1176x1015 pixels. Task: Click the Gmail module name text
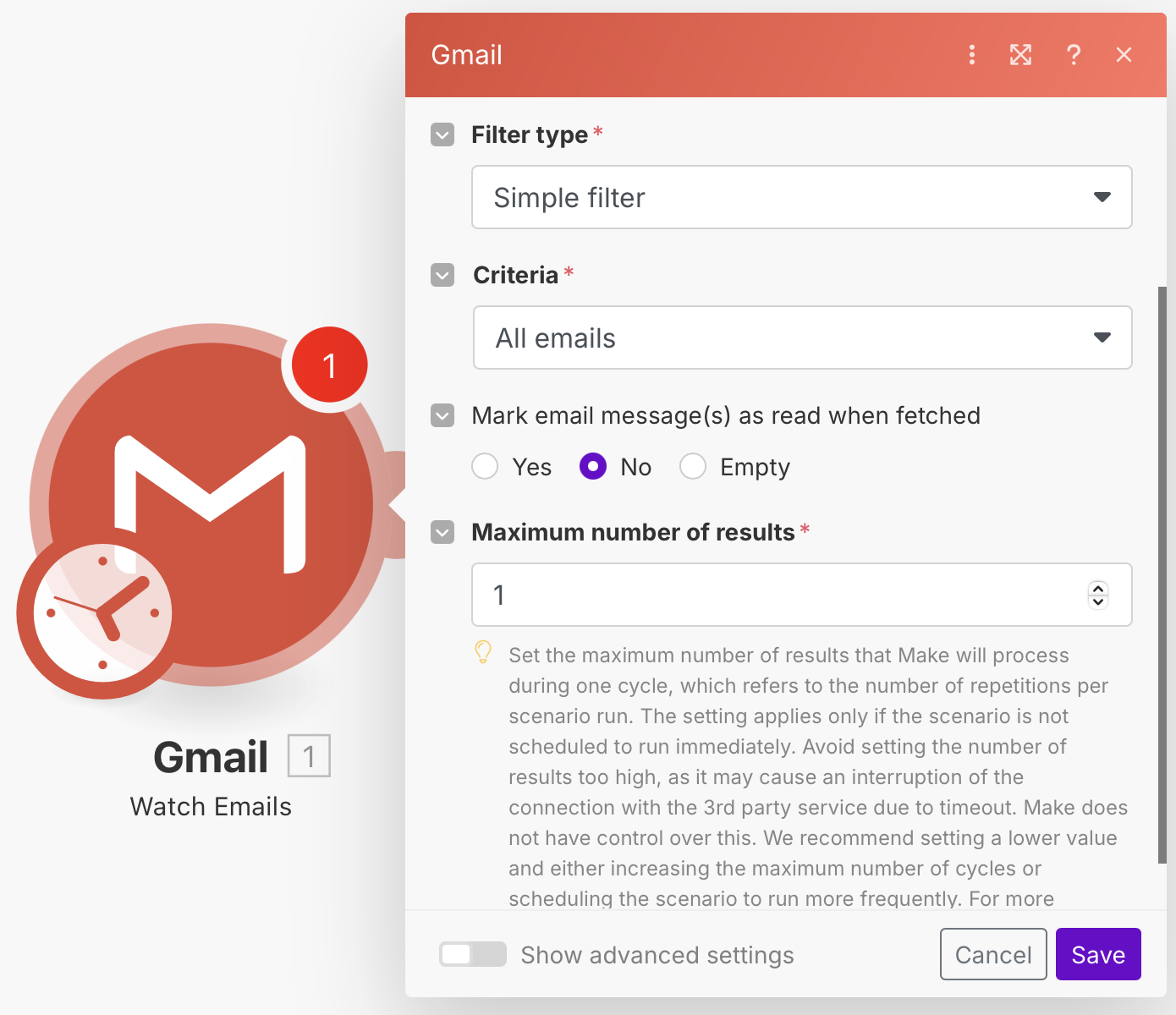coord(211,757)
